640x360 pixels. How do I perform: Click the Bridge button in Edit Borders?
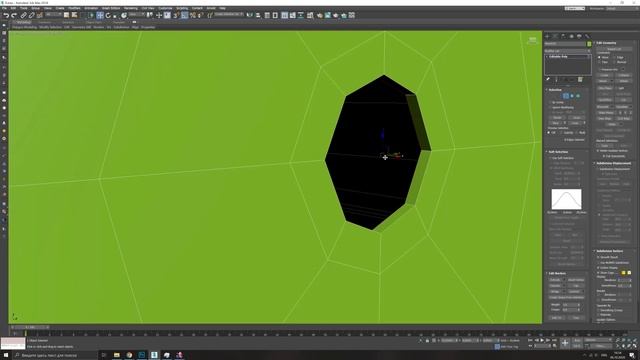pos(555,291)
